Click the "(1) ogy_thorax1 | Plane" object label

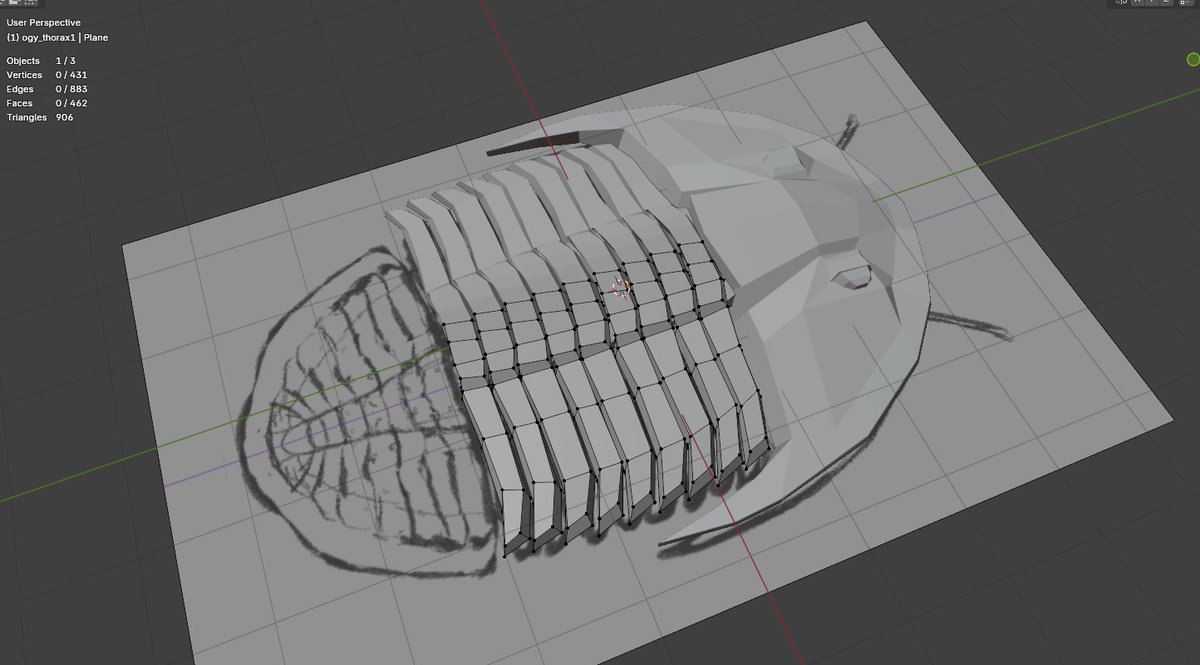click(x=57, y=38)
